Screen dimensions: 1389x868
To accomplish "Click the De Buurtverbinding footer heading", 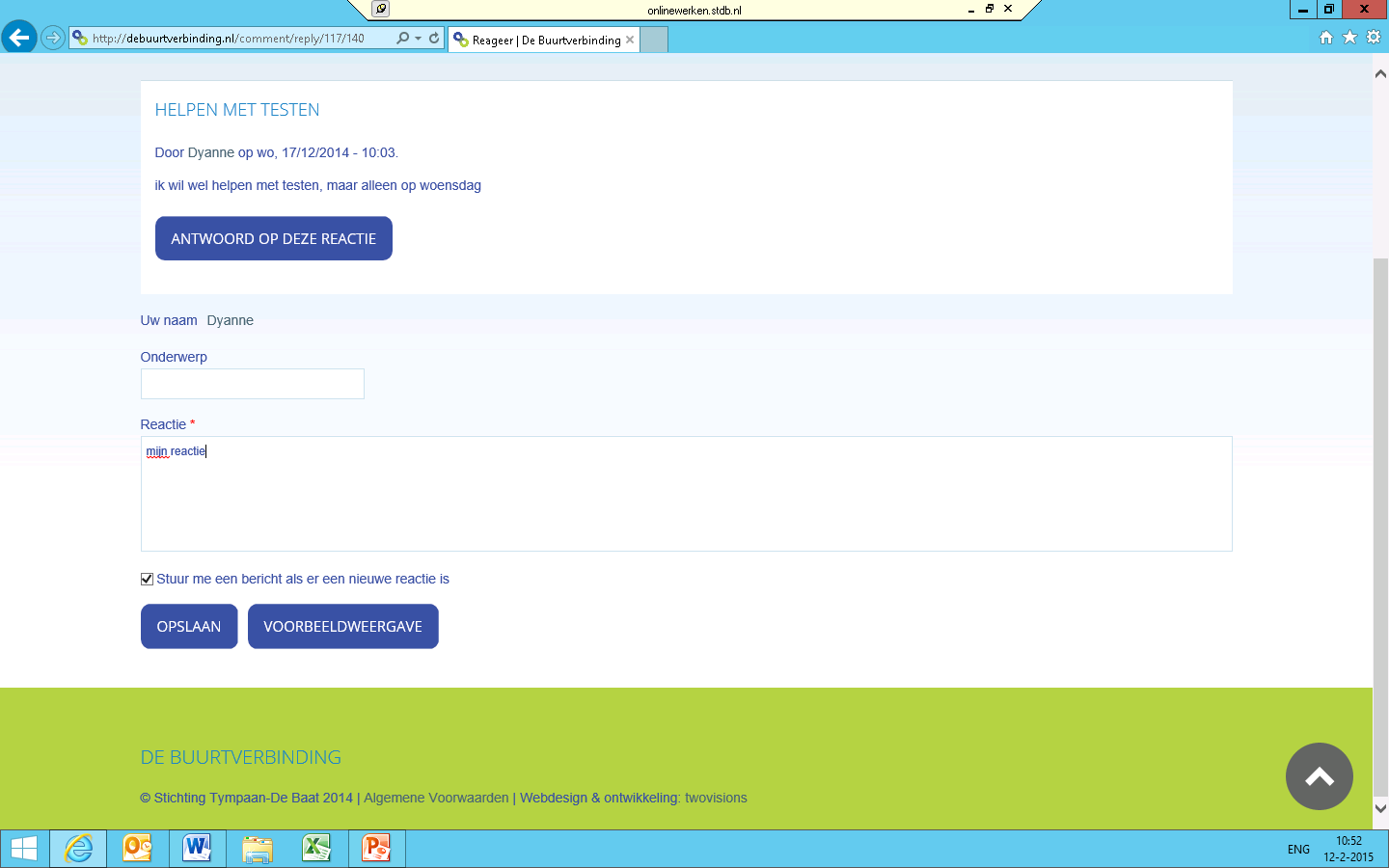I will (x=241, y=757).
